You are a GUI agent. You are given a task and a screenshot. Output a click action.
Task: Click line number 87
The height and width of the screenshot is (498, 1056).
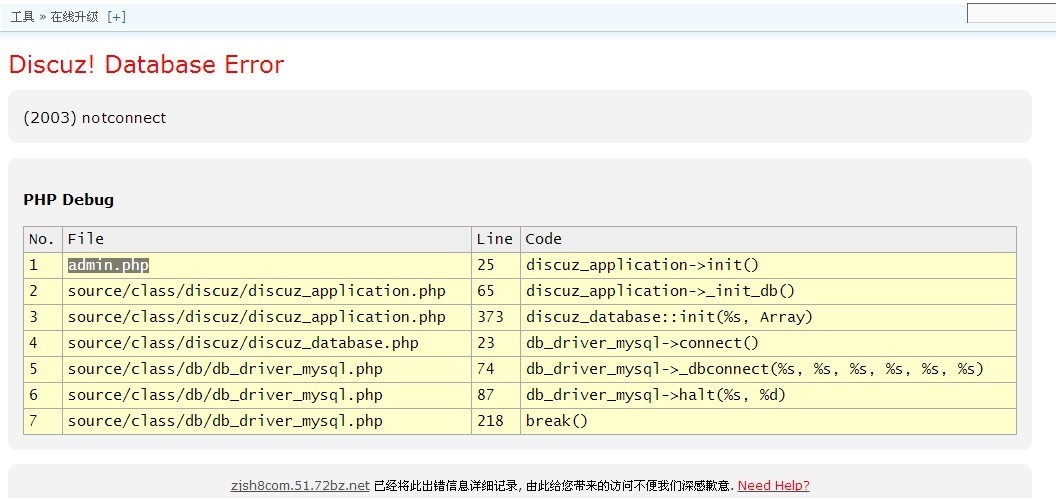point(486,396)
